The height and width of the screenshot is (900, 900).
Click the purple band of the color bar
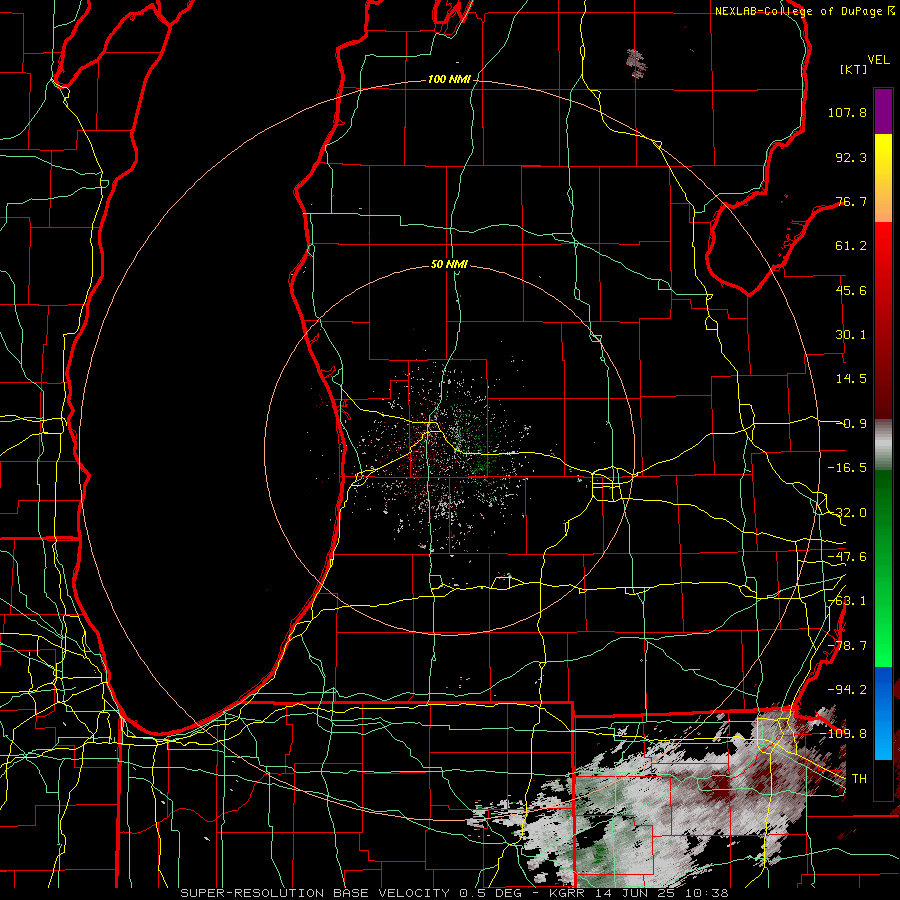click(x=883, y=111)
